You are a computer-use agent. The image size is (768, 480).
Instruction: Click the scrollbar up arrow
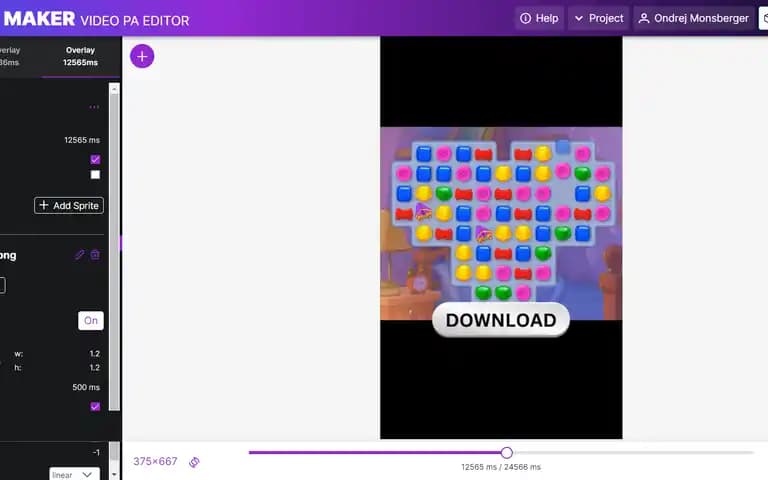tap(114, 89)
